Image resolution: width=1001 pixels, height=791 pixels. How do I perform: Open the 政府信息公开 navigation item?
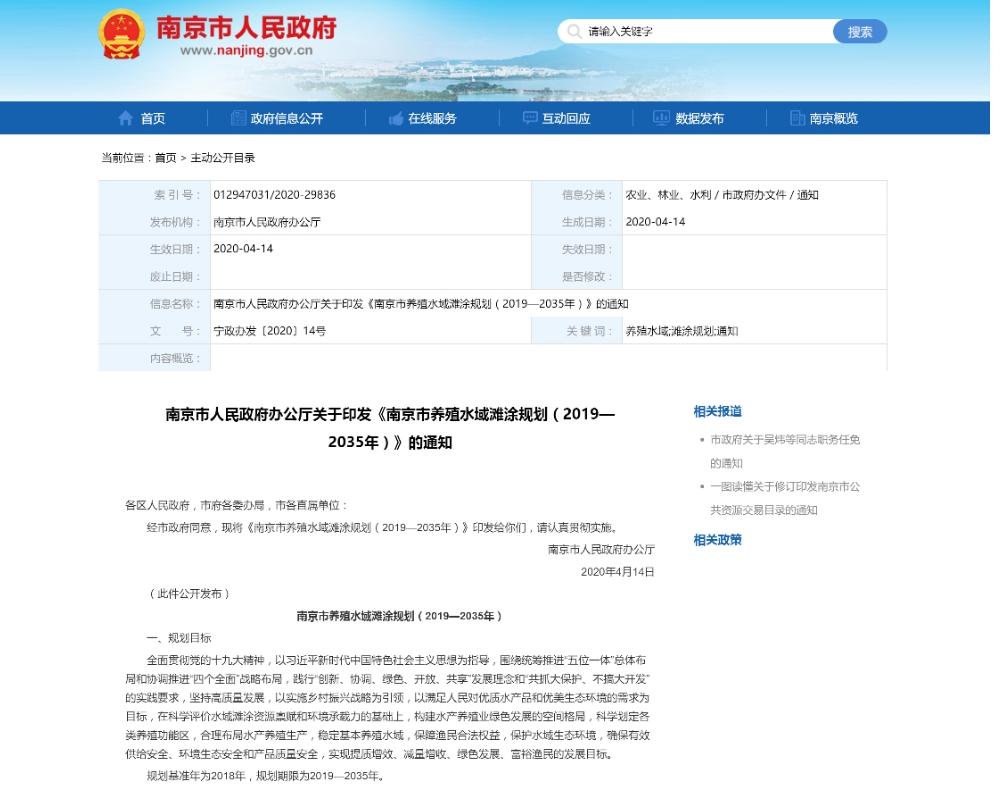click(287, 118)
